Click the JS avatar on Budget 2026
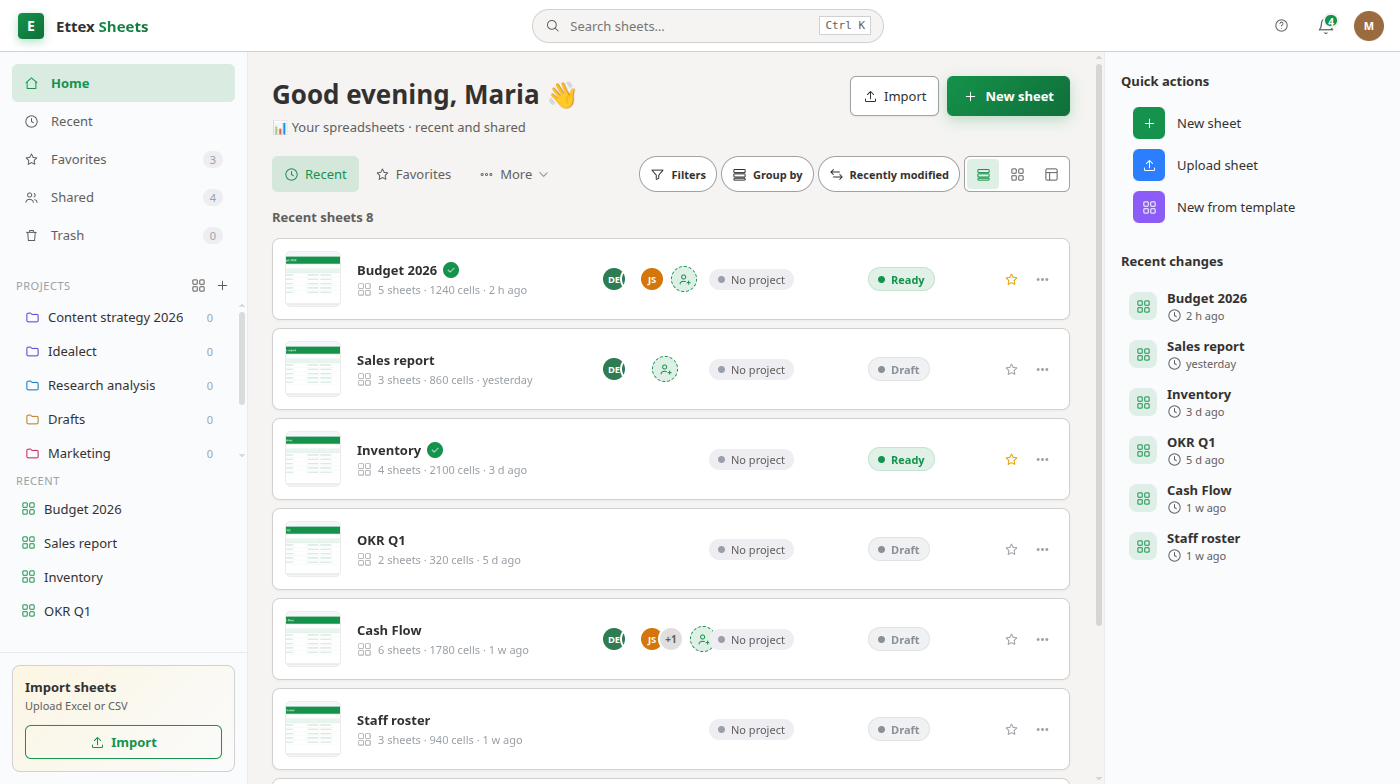The width and height of the screenshot is (1400, 784). tap(652, 280)
